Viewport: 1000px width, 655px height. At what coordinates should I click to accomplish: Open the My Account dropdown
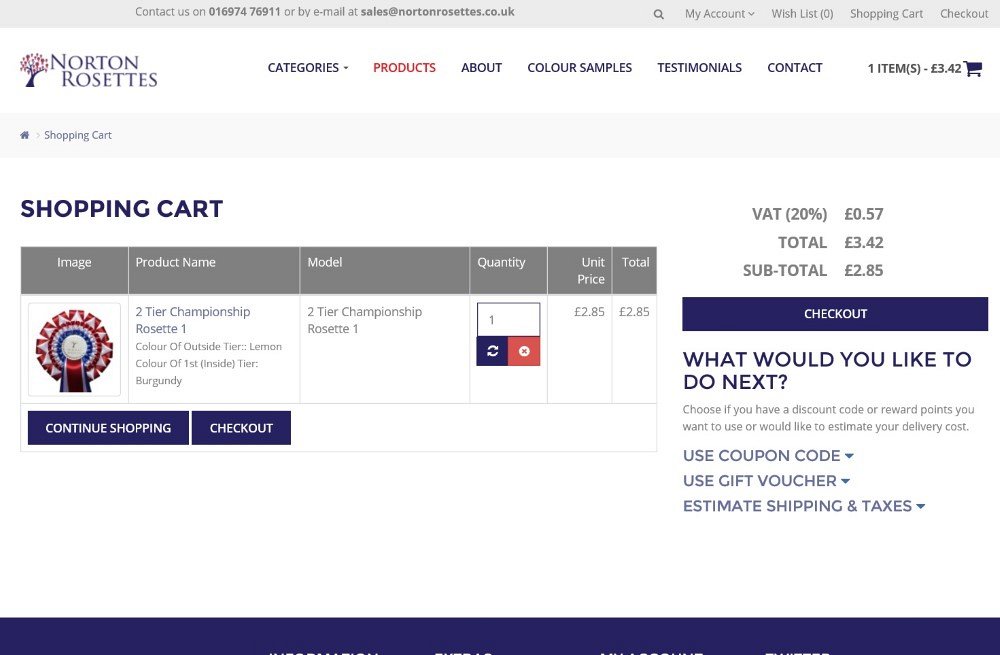tap(719, 14)
